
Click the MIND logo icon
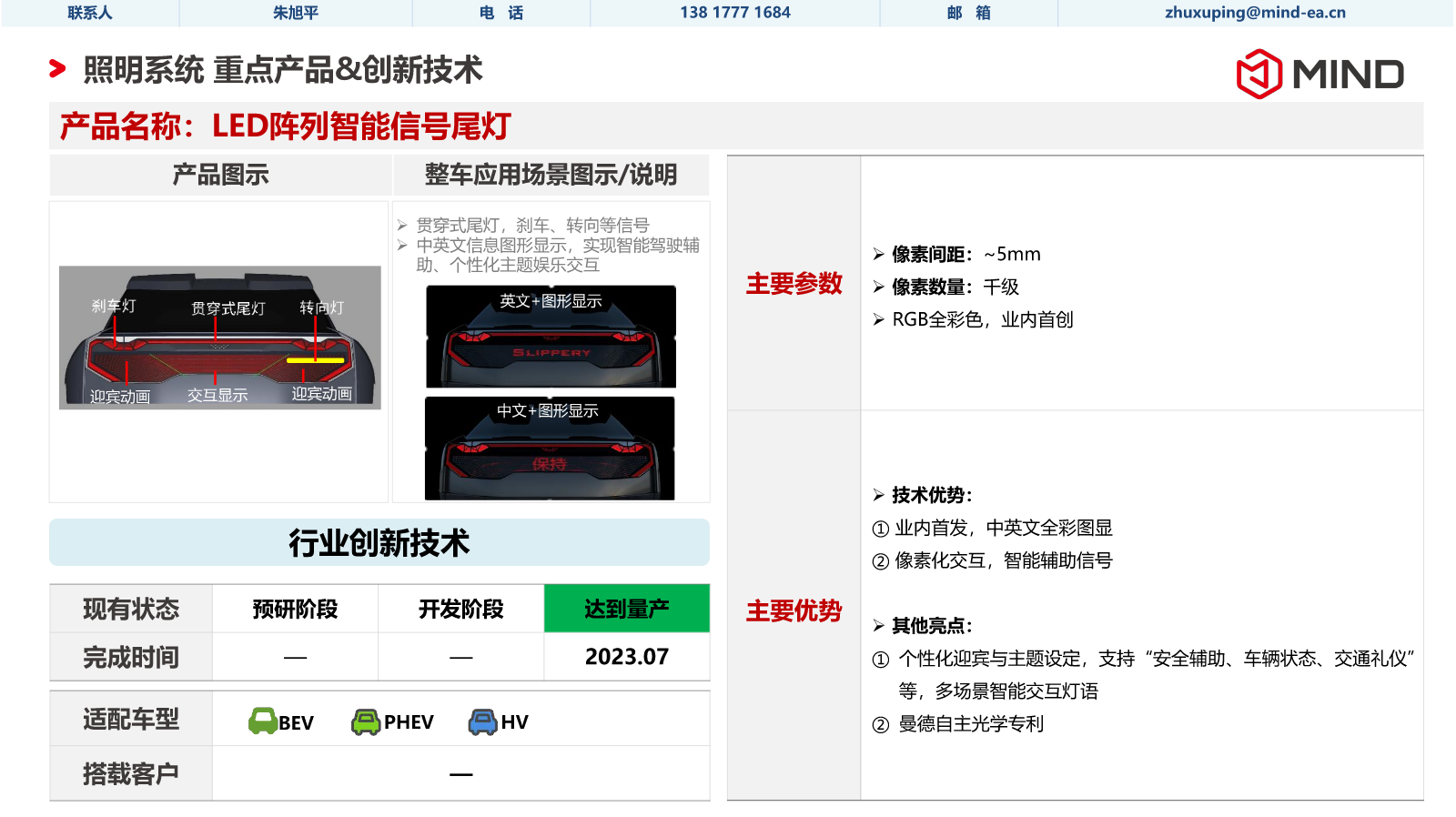click(x=1259, y=74)
